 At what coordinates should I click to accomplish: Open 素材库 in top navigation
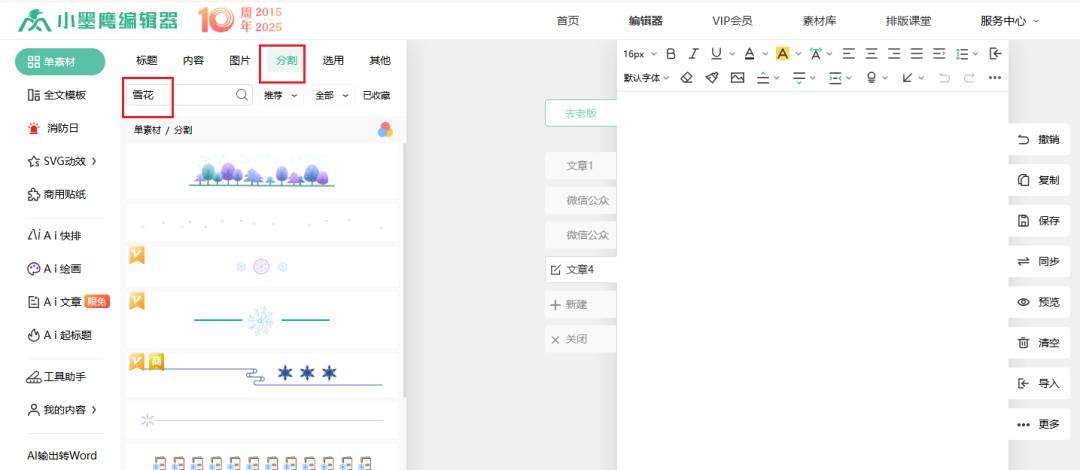[x=820, y=21]
